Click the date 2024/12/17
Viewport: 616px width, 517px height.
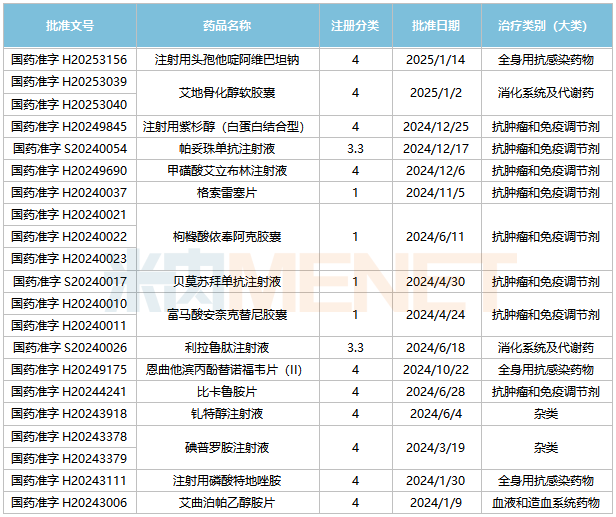(436, 148)
